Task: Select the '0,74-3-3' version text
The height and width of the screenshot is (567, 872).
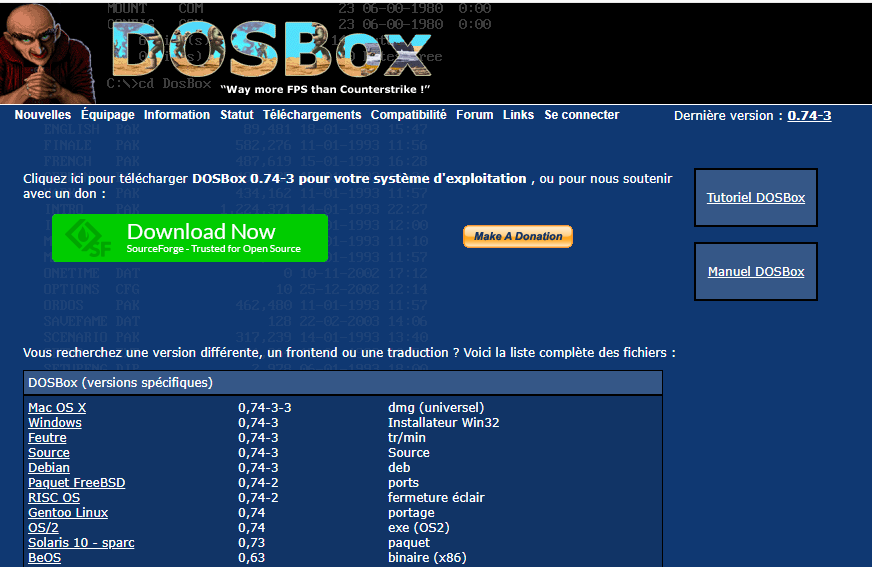Action: tap(265, 407)
